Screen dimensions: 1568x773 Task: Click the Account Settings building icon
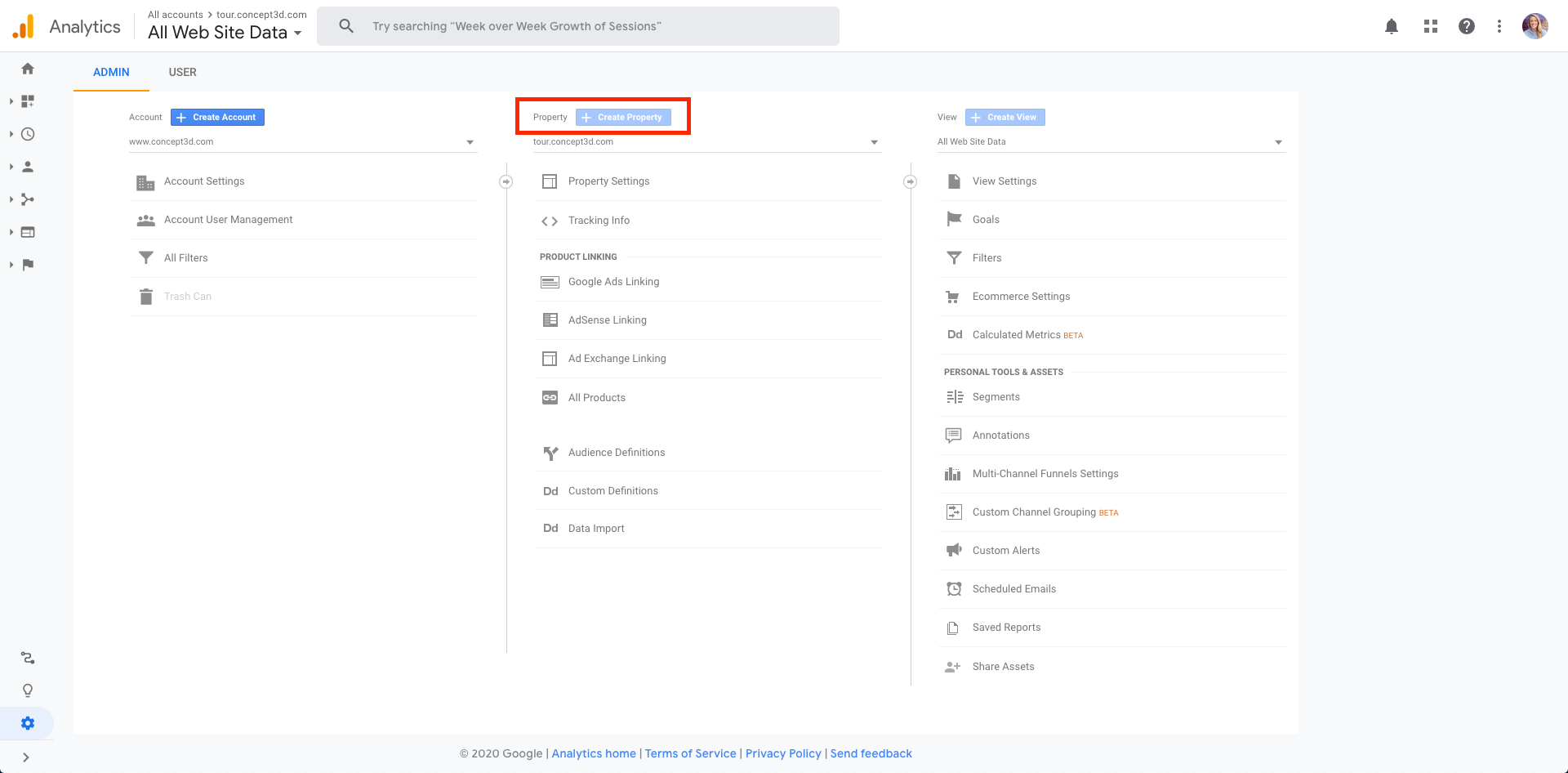[145, 182]
